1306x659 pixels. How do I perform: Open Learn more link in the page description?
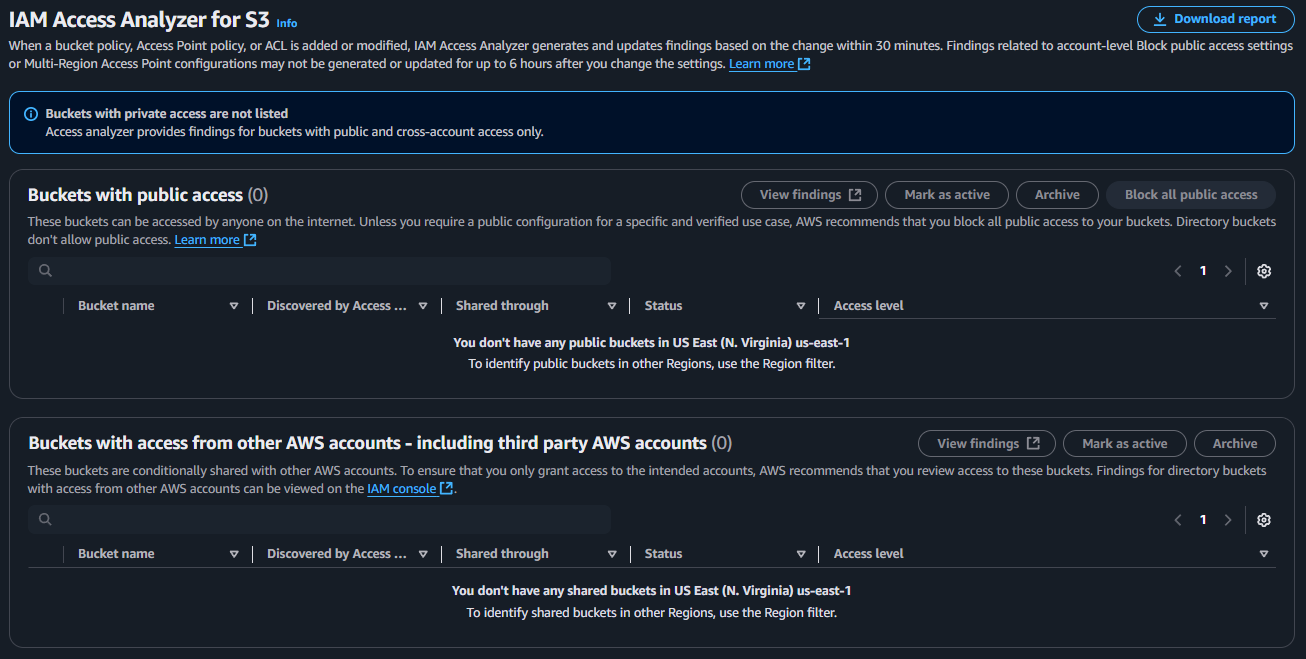coord(769,64)
